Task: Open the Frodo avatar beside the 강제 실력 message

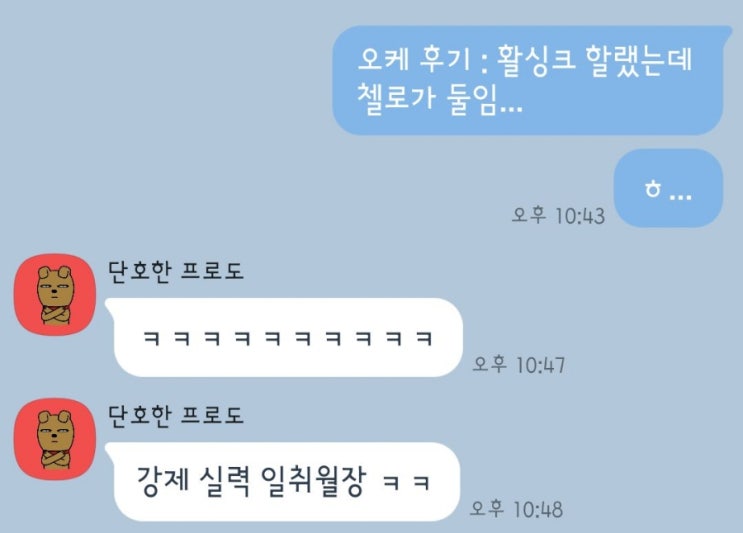Action: click(55, 439)
